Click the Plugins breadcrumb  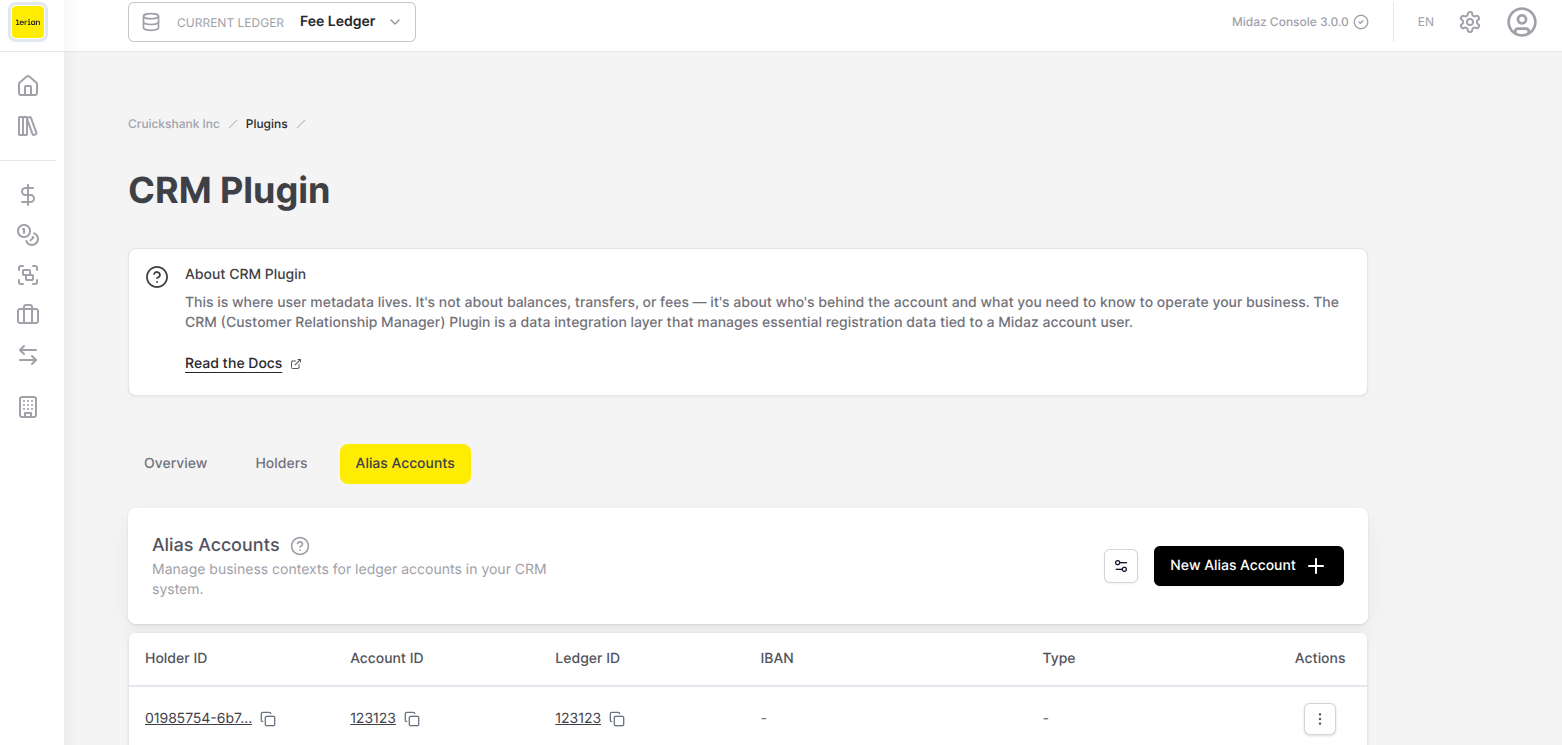pos(267,124)
